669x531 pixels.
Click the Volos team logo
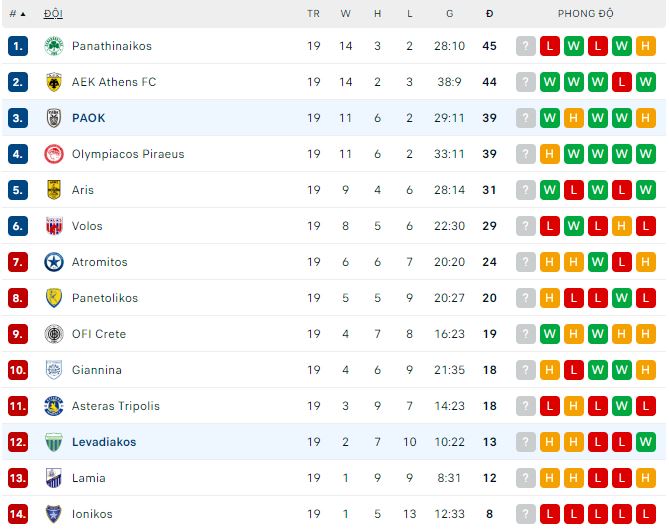coord(54,226)
